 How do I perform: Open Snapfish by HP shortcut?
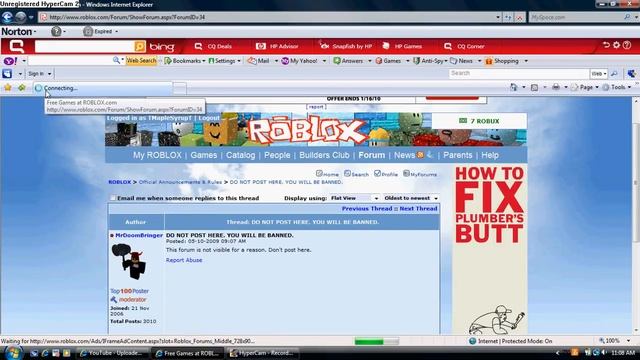346,46
